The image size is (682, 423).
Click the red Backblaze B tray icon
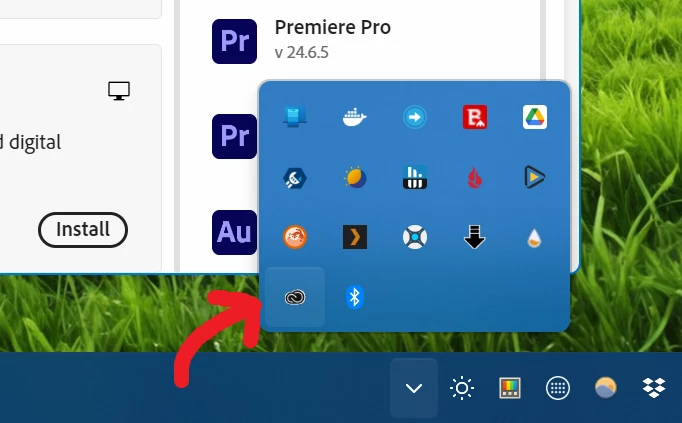coord(475,117)
